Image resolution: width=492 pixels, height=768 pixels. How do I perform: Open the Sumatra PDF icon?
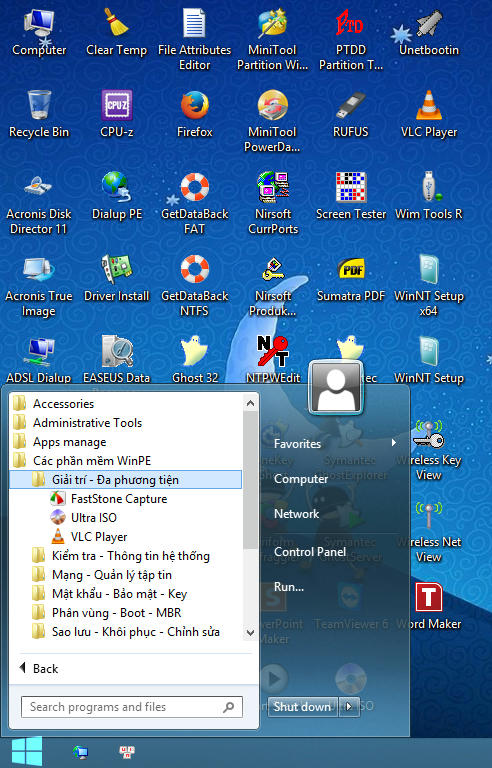351,279
